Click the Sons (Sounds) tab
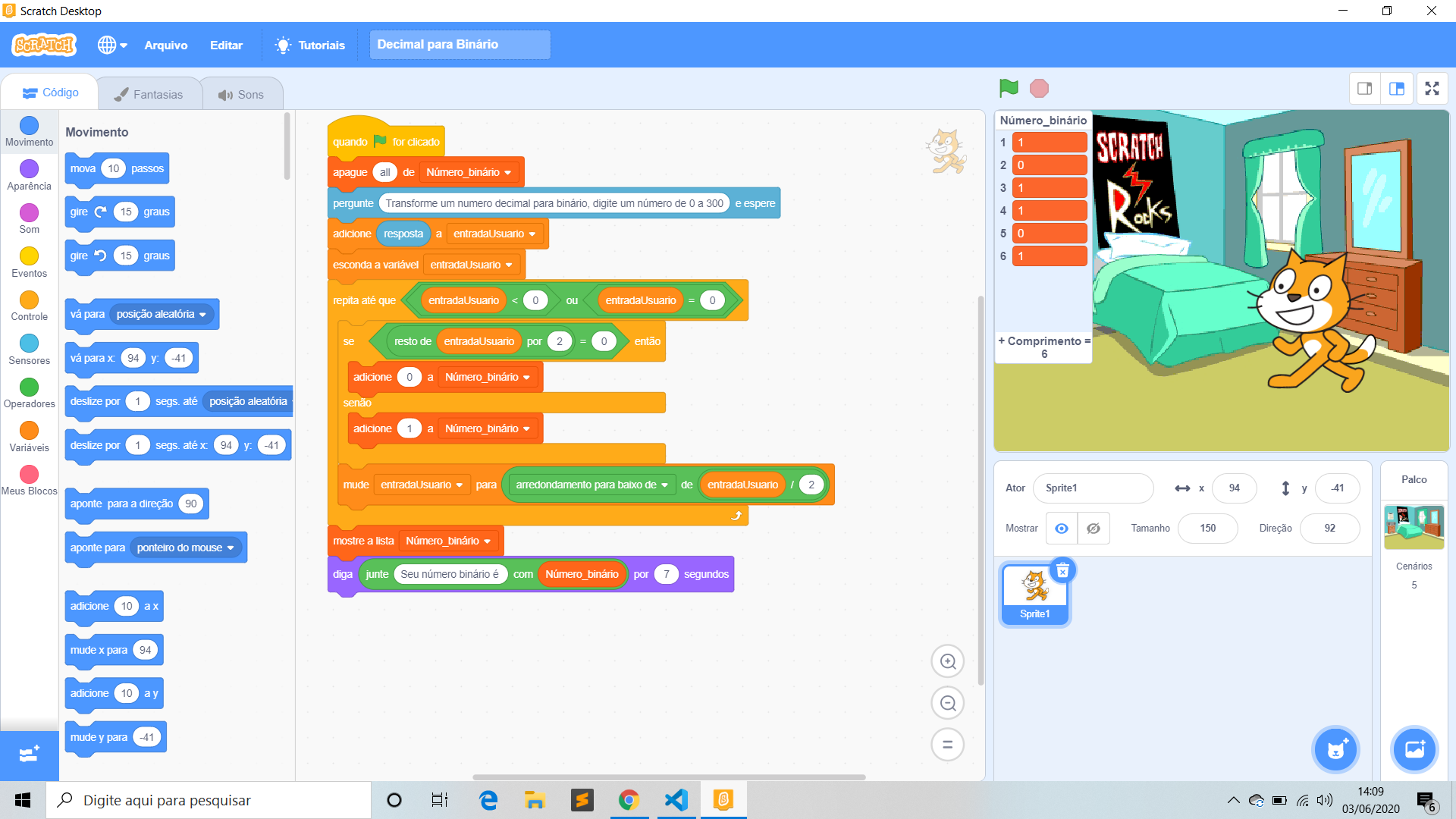The width and height of the screenshot is (1456, 819). click(x=242, y=93)
